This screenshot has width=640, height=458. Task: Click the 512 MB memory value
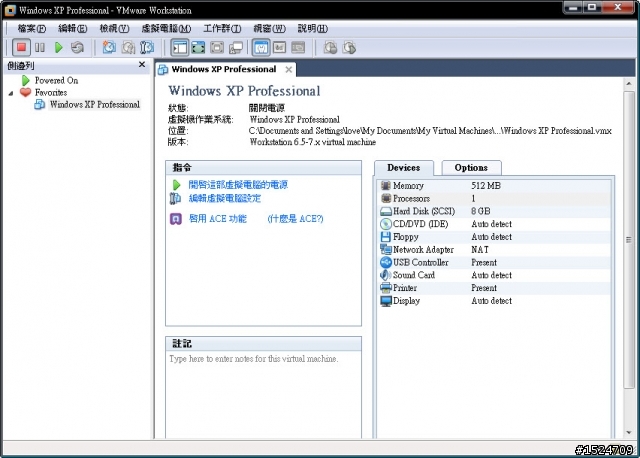coord(486,186)
